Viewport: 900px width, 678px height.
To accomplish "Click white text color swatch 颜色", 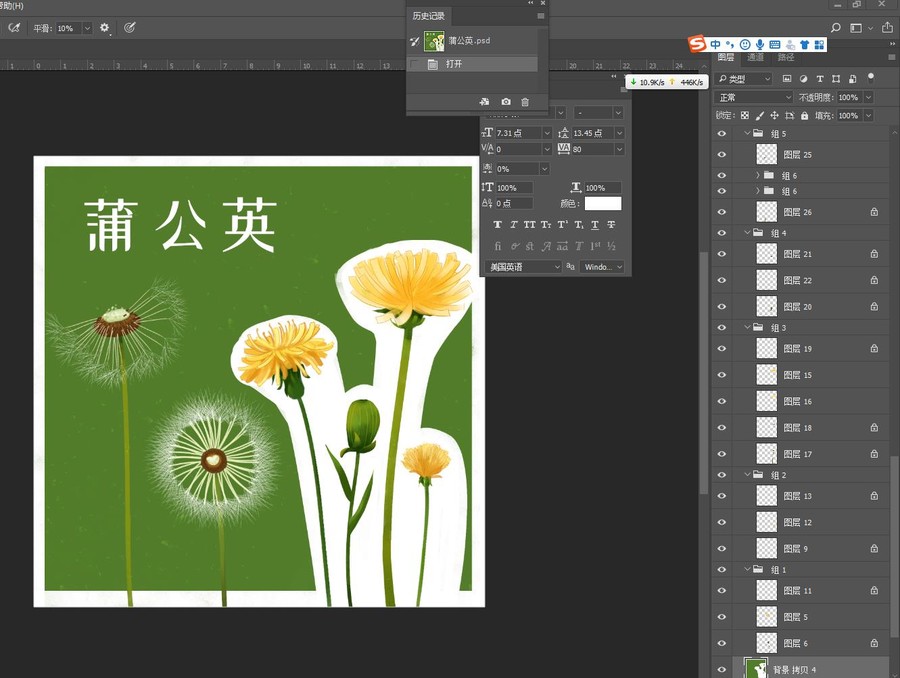I will (x=603, y=203).
